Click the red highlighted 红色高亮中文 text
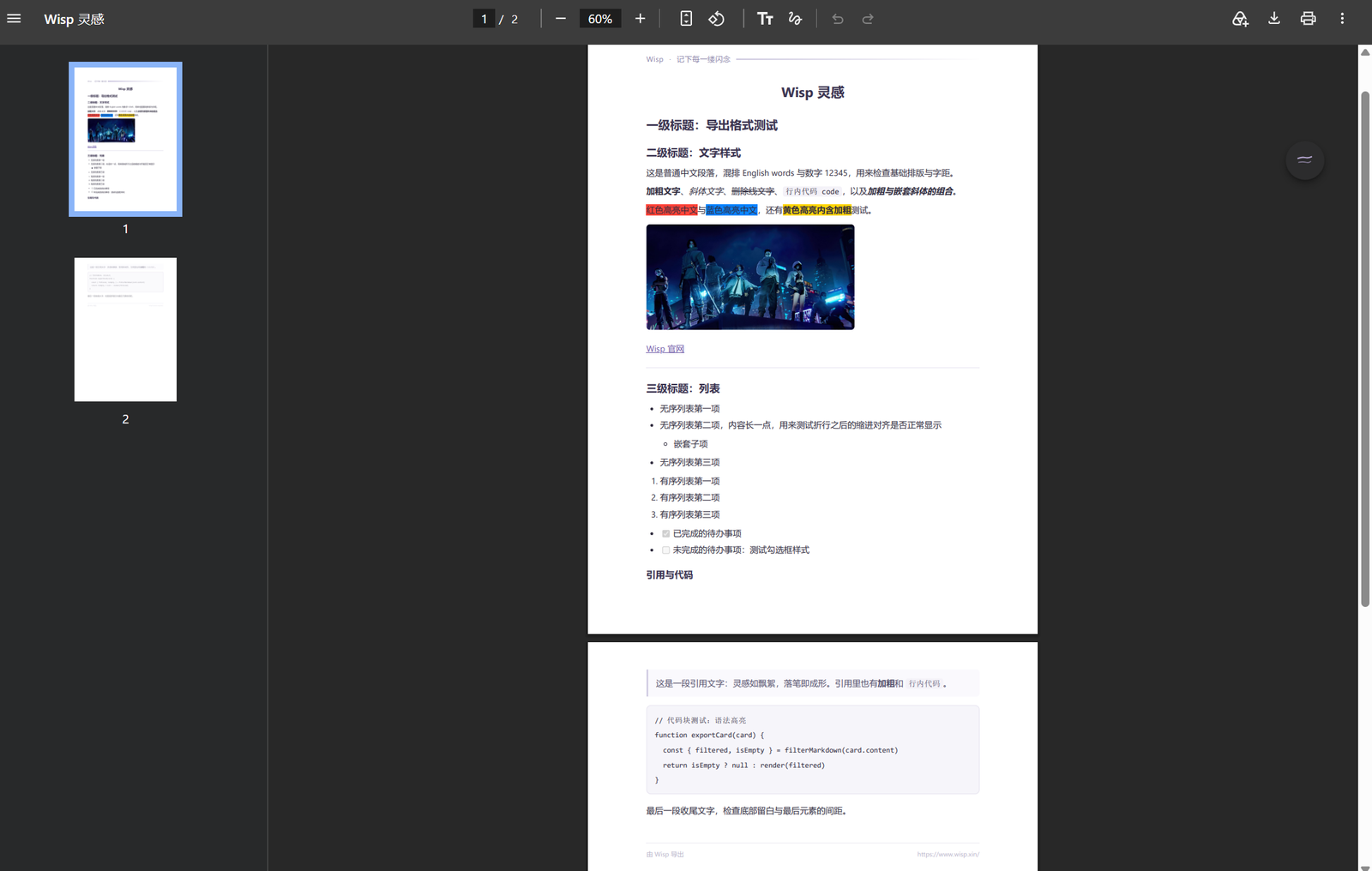This screenshot has width=1372, height=871. (671, 210)
